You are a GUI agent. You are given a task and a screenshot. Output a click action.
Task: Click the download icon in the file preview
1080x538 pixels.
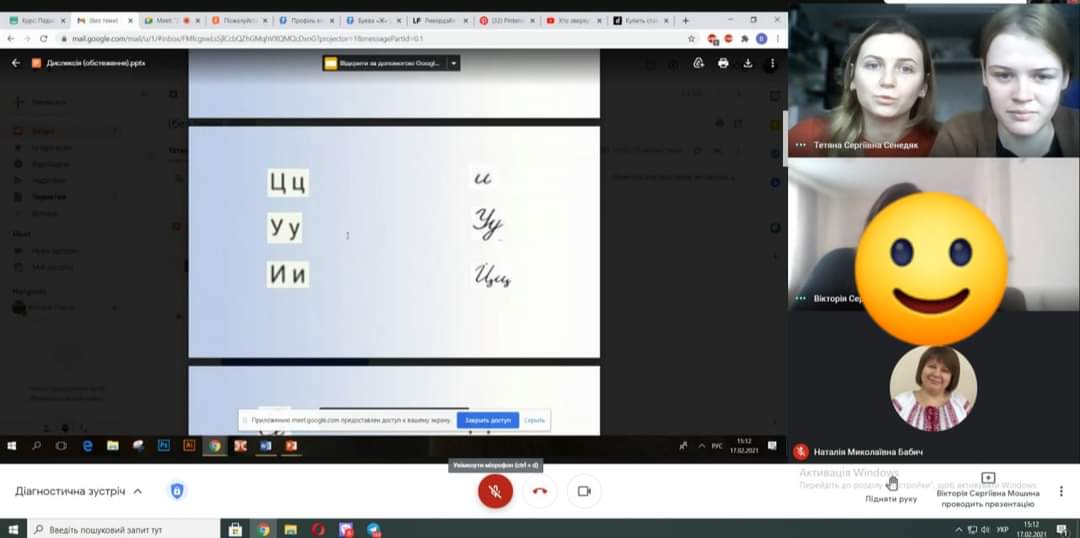point(747,63)
